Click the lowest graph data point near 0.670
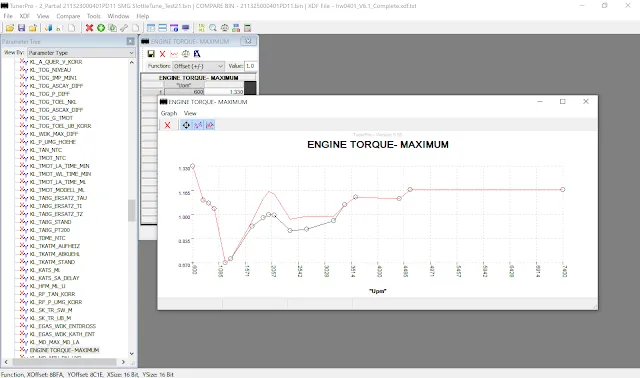Viewport: 640px width, 378px height. (225, 262)
